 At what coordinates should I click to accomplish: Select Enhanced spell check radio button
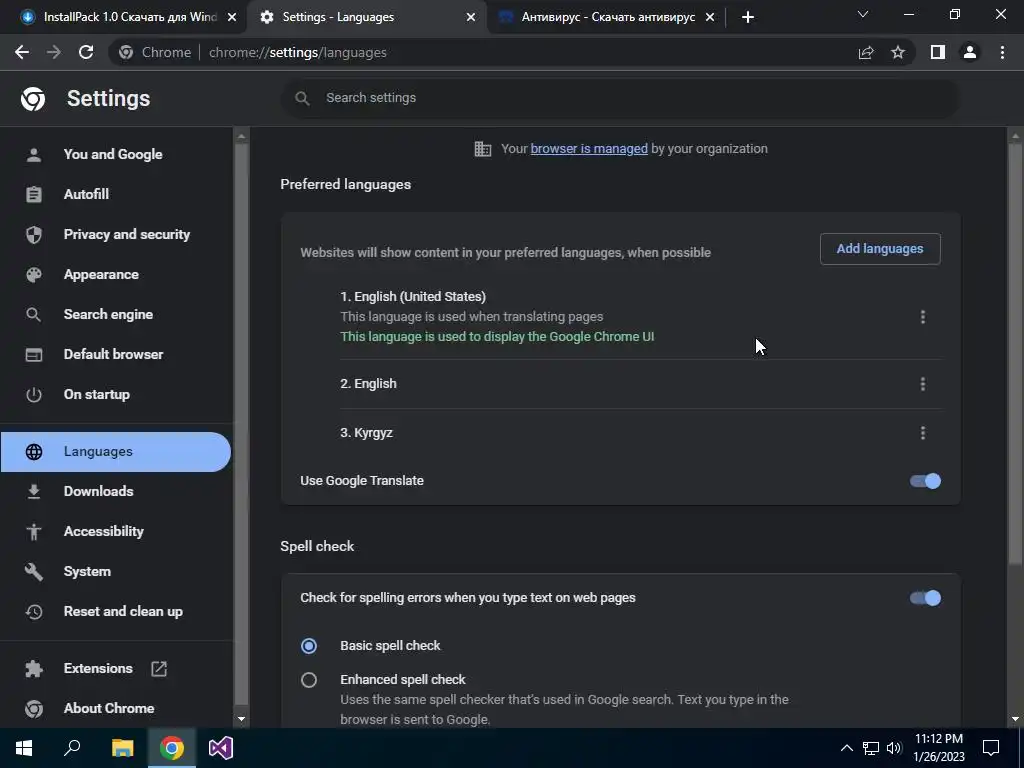click(x=309, y=680)
